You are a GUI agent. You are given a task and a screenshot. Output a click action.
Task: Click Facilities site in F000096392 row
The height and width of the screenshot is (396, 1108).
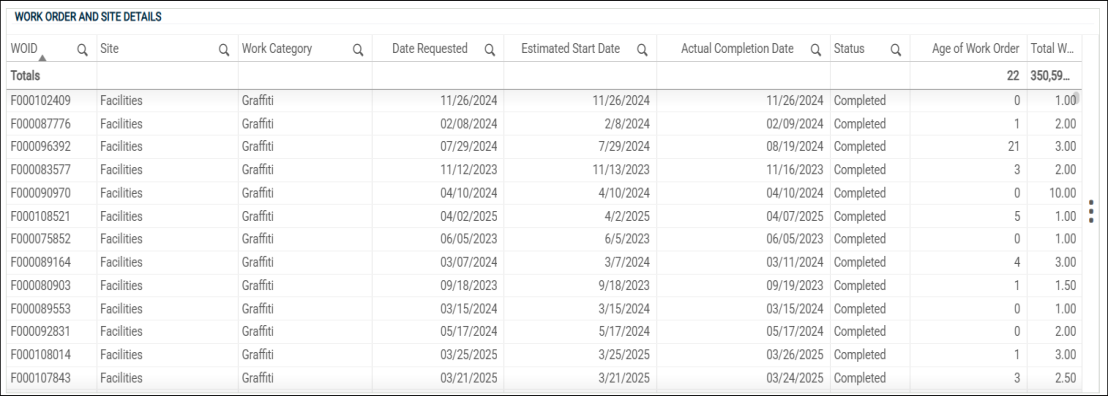click(x=121, y=146)
